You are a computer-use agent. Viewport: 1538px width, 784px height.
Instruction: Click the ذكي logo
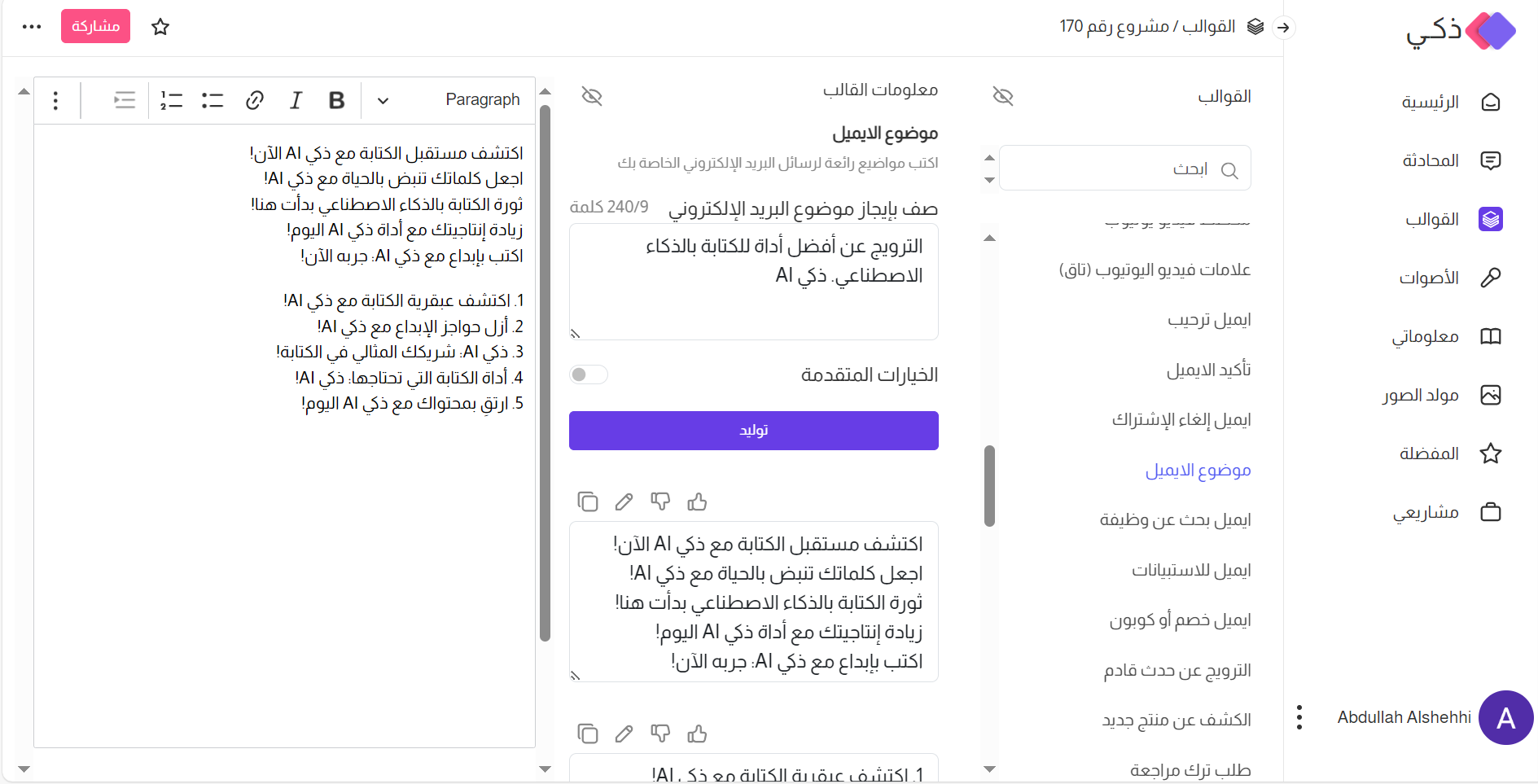click(1461, 31)
